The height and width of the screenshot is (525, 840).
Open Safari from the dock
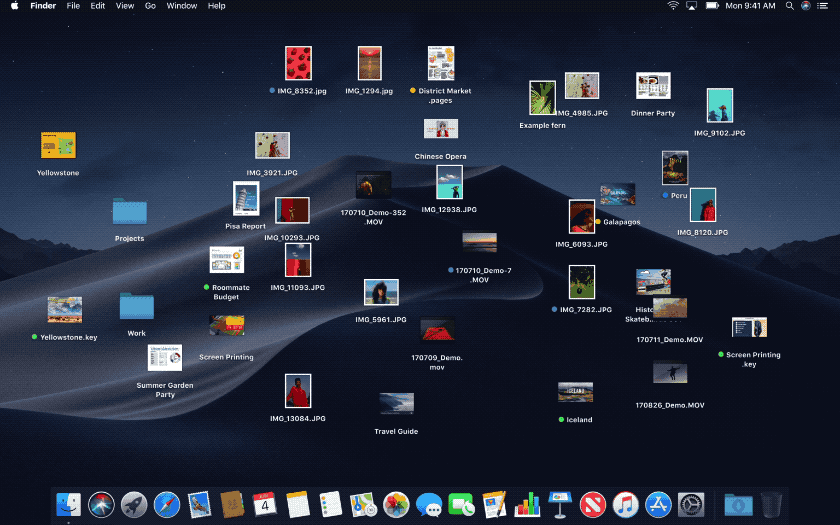click(x=166, y=505)
